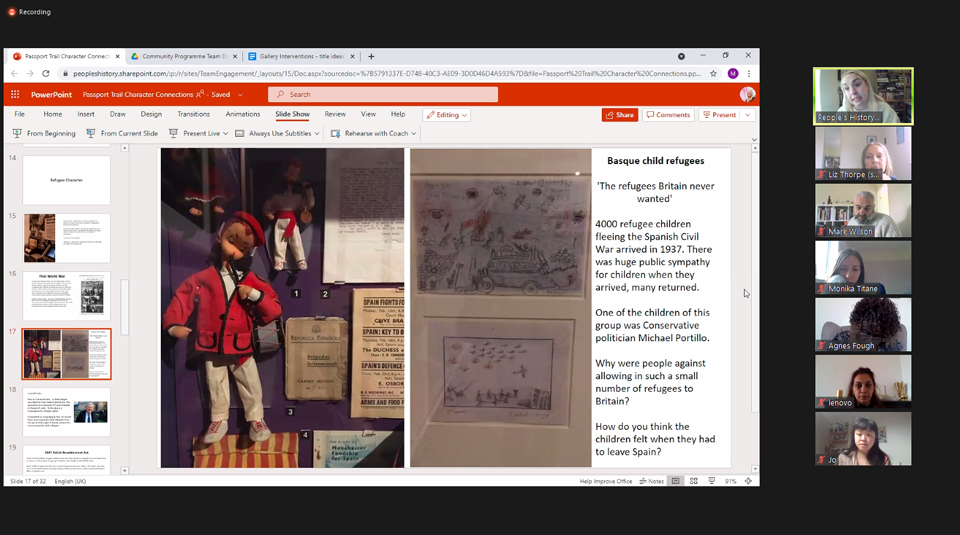Viewport: 960px width, 535px height.
Task: Close the Community Programme Team tab
Action: point(235,56)
